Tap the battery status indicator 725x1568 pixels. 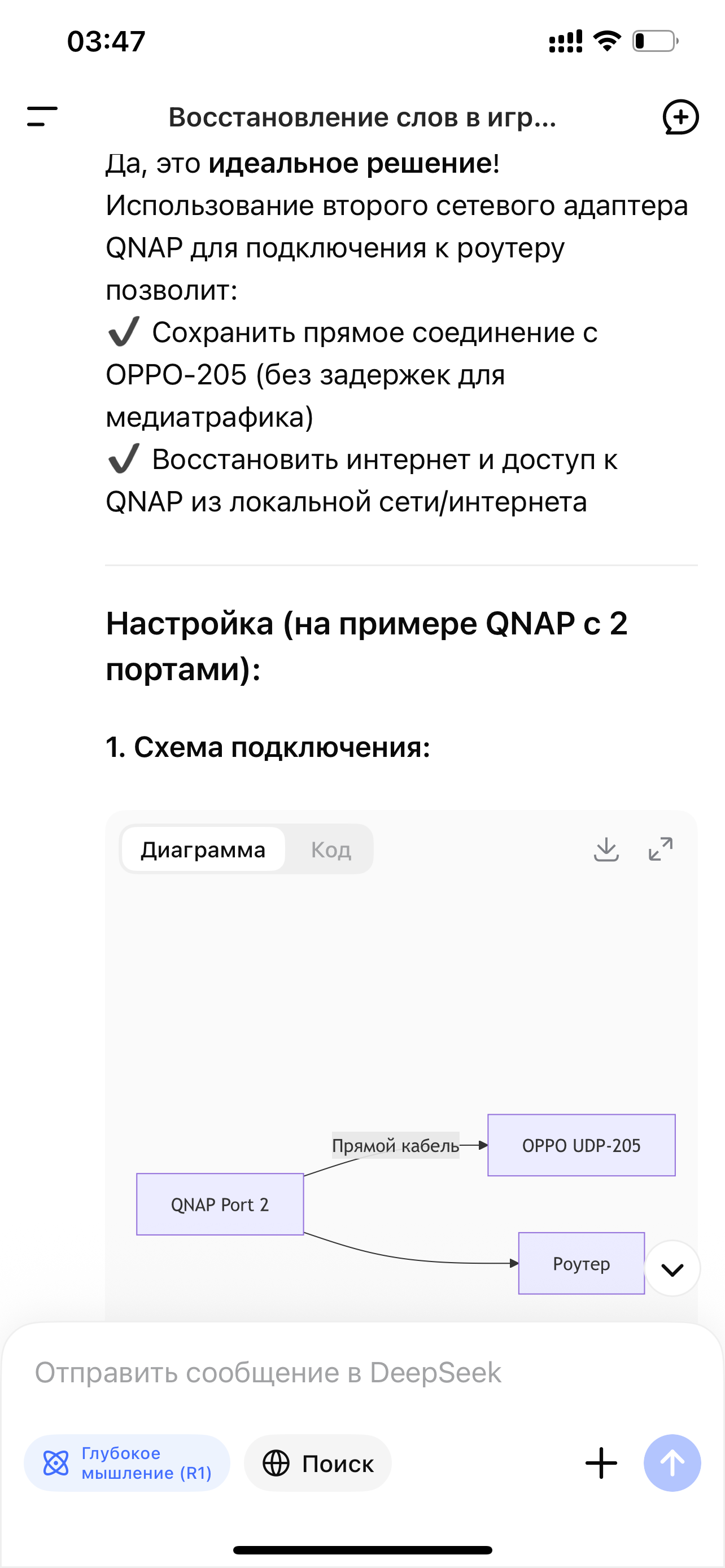[x=655, y=41]
